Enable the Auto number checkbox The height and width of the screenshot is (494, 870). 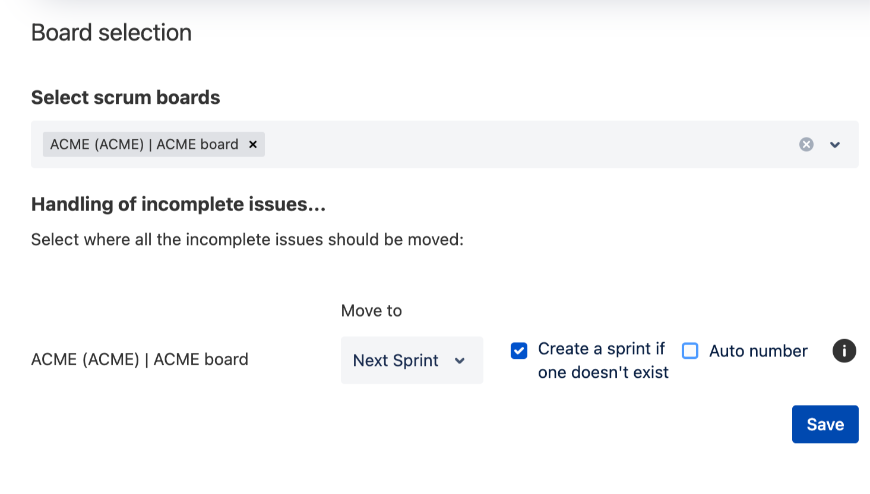click(x=690, y=351)
